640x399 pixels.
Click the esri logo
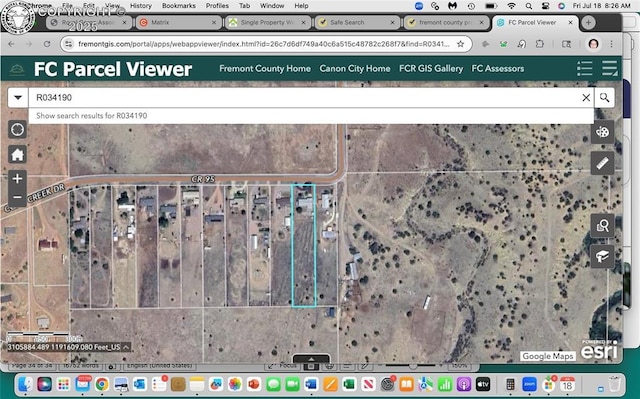coord(599,350)
